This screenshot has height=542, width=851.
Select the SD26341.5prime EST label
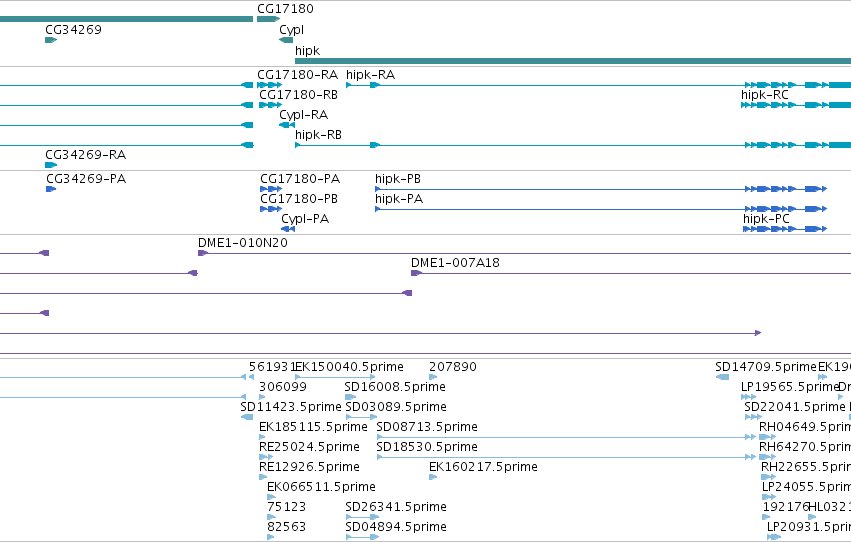396,508
